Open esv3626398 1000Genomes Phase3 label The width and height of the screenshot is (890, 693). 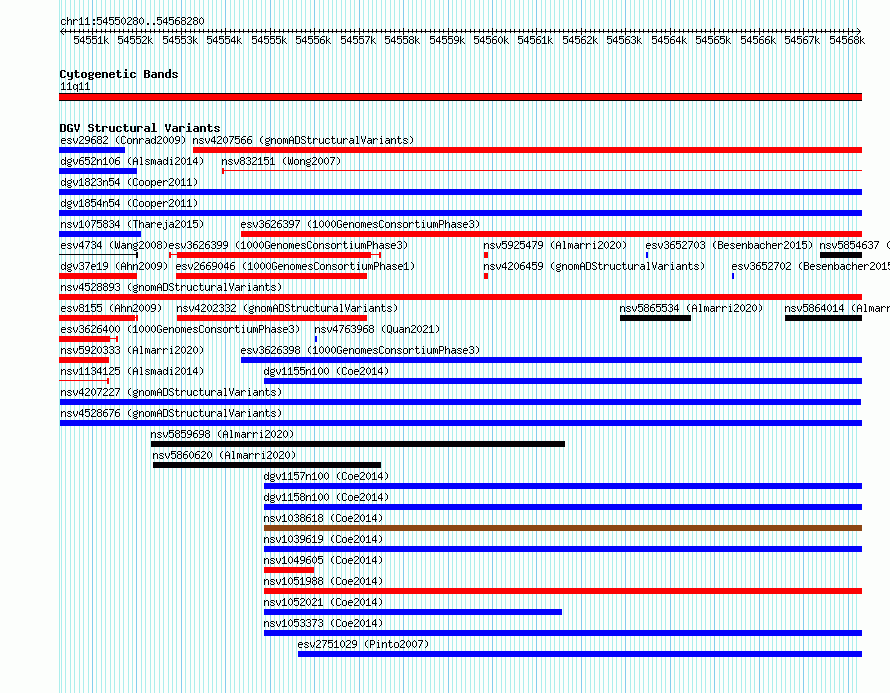(360, 350)
